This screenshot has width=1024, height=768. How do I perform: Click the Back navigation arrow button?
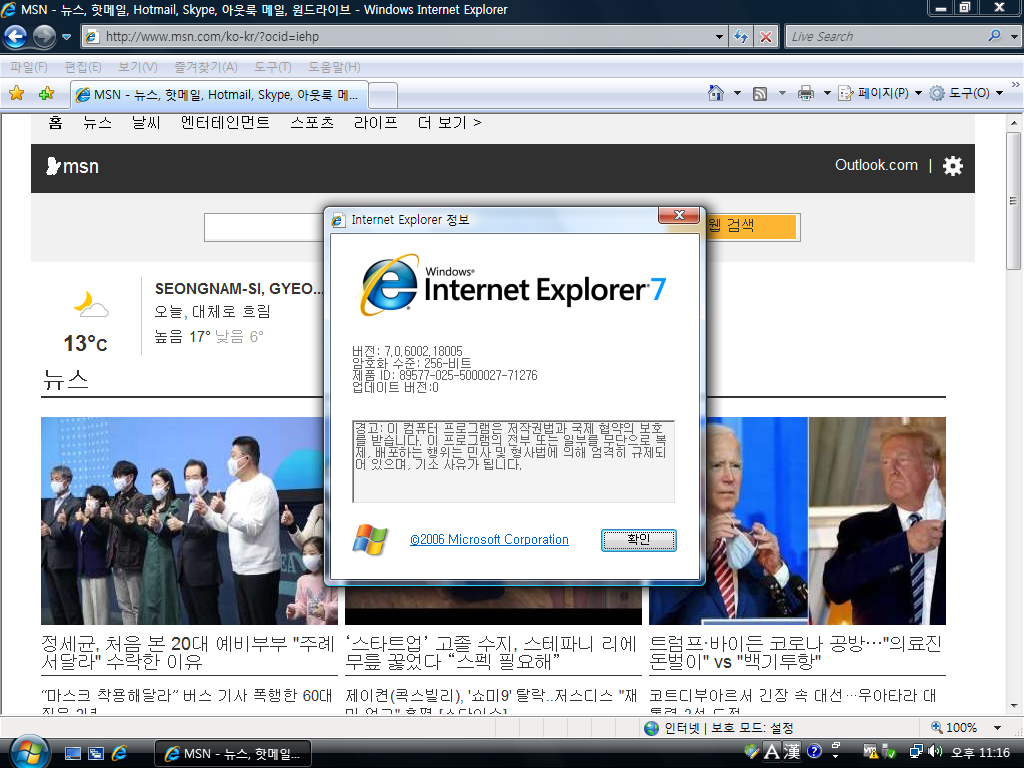click(x=16, y=37)
